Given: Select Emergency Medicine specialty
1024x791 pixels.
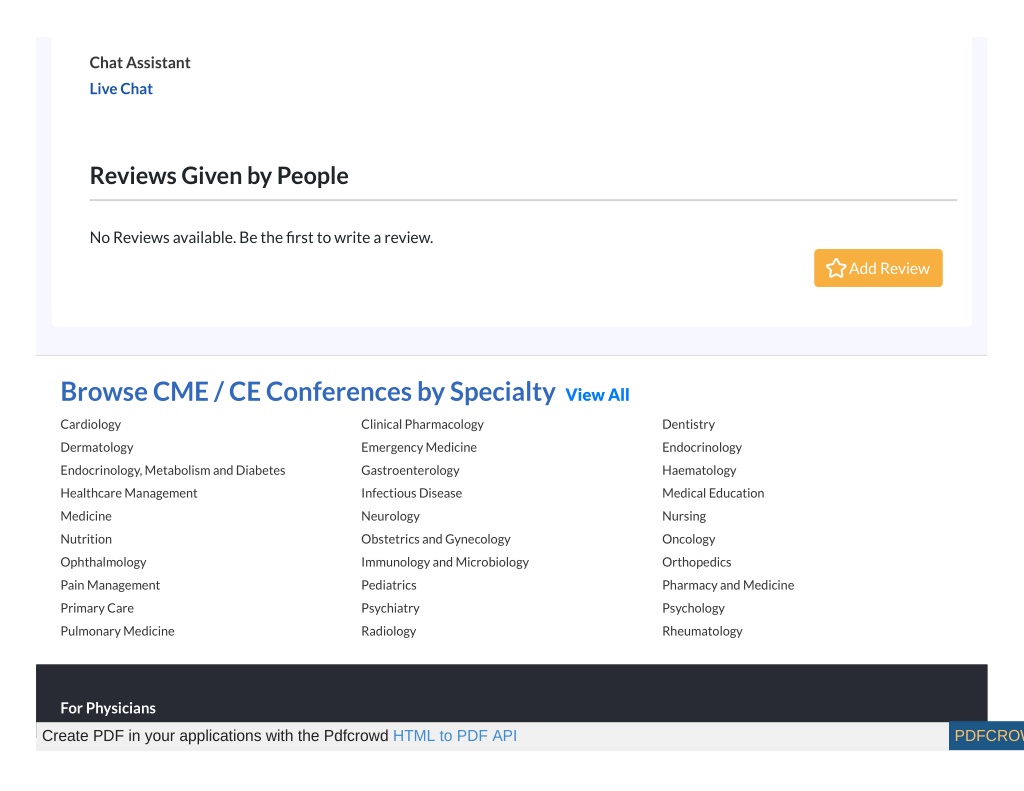Looking at the screenshot, I should (x=419, y=447).
